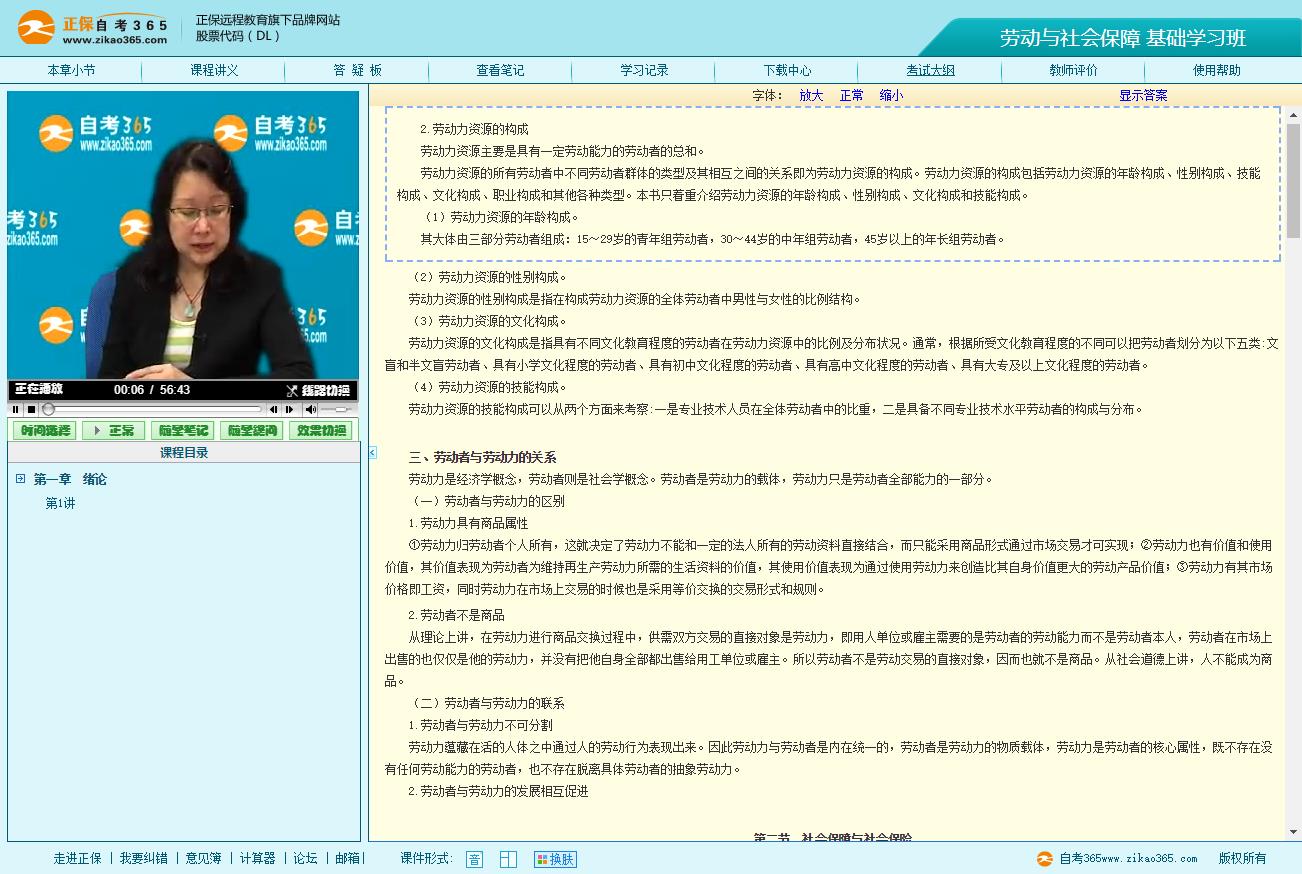The width and height of the screenshot is (1302, 874).
Task: Click the footer 自考365 www.zikao365.com logo
Action: point(1117,858)
